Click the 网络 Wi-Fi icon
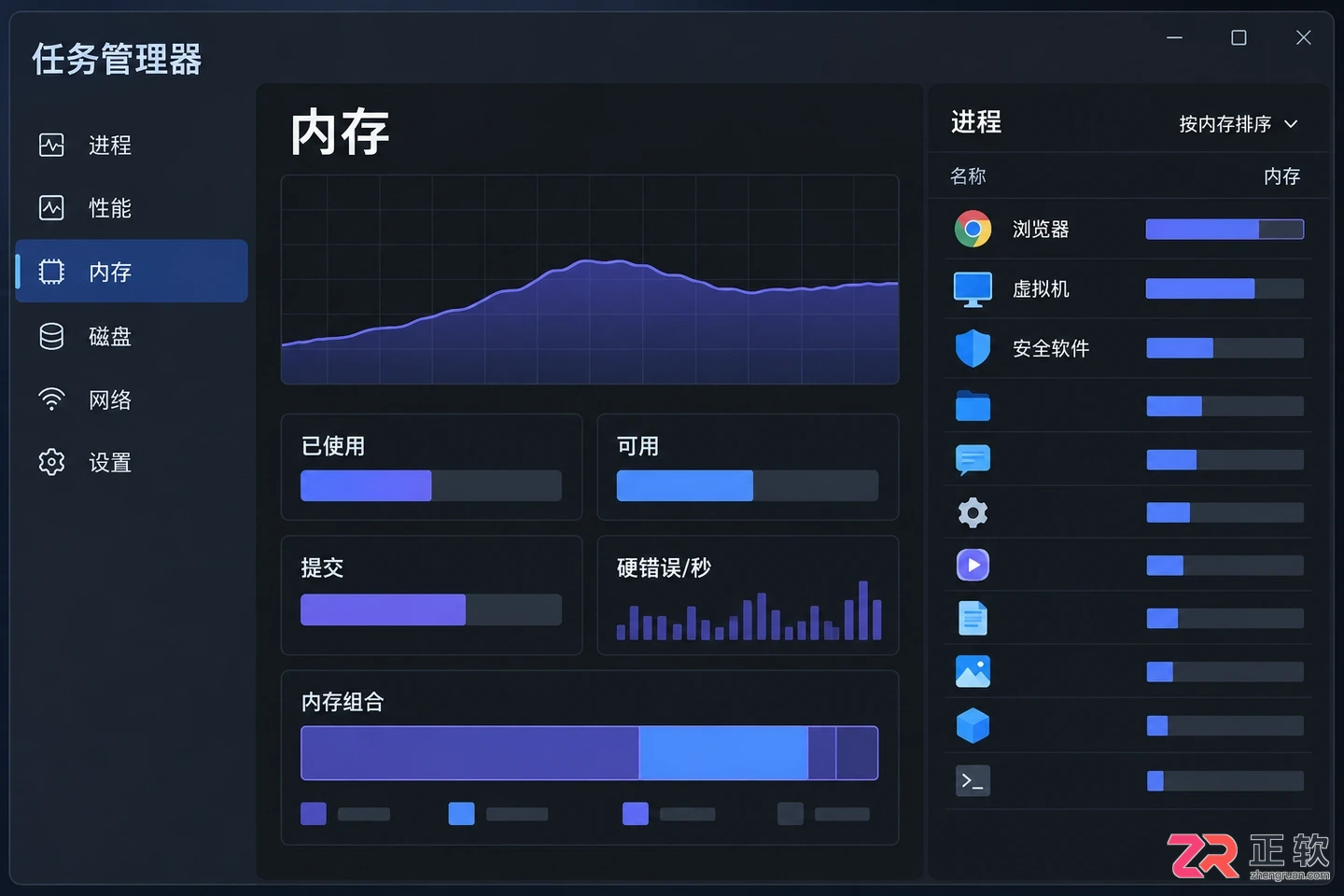The width and height of the screenshot is (1344, 896). pyautogui.click(x=51, y=399)
